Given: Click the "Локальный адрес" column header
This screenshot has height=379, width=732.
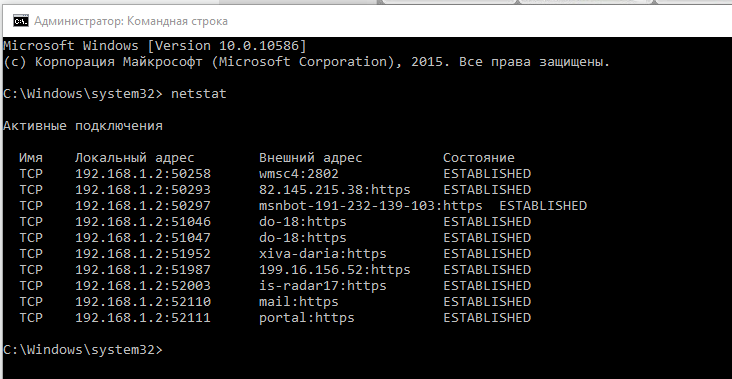Looking at the screenshot, I should pyautogui.click(x=134, y=158).
